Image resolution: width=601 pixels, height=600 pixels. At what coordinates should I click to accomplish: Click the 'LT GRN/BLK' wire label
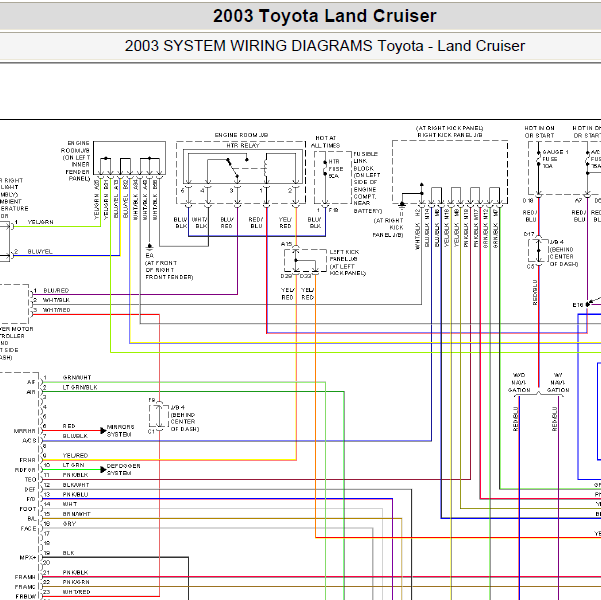(80, 387)
